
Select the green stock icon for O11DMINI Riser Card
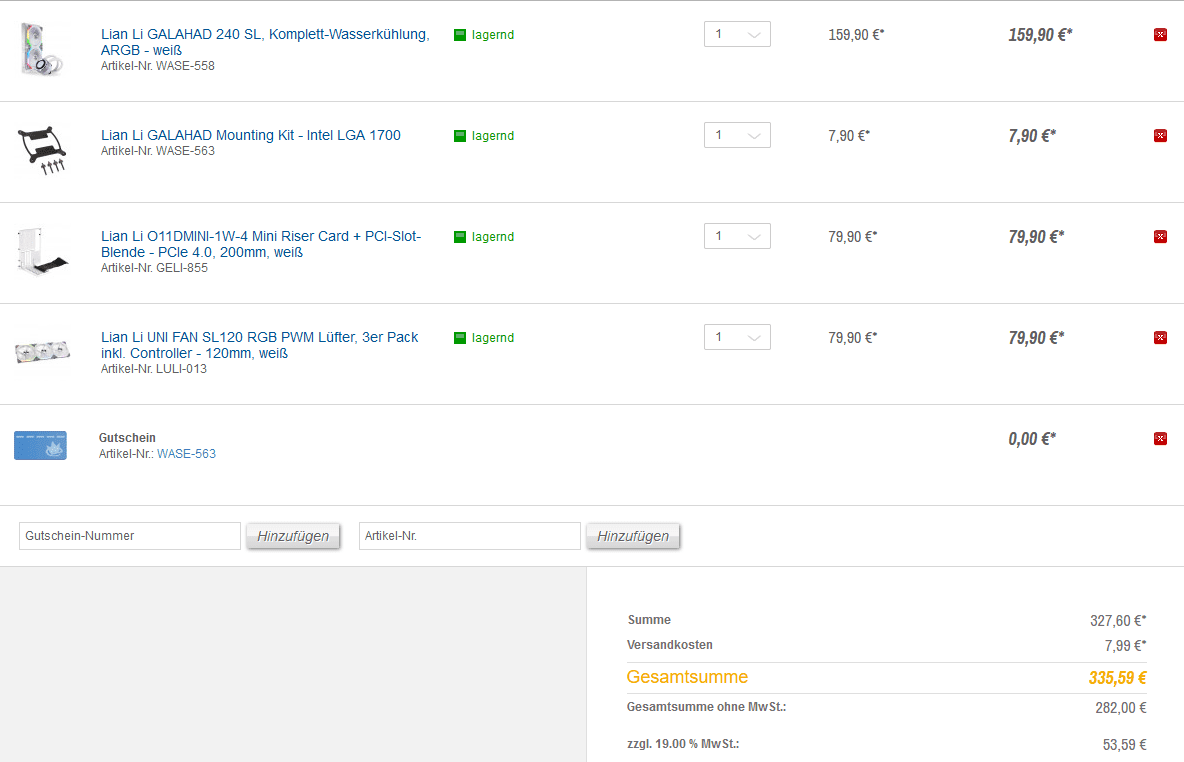point(460,236)
